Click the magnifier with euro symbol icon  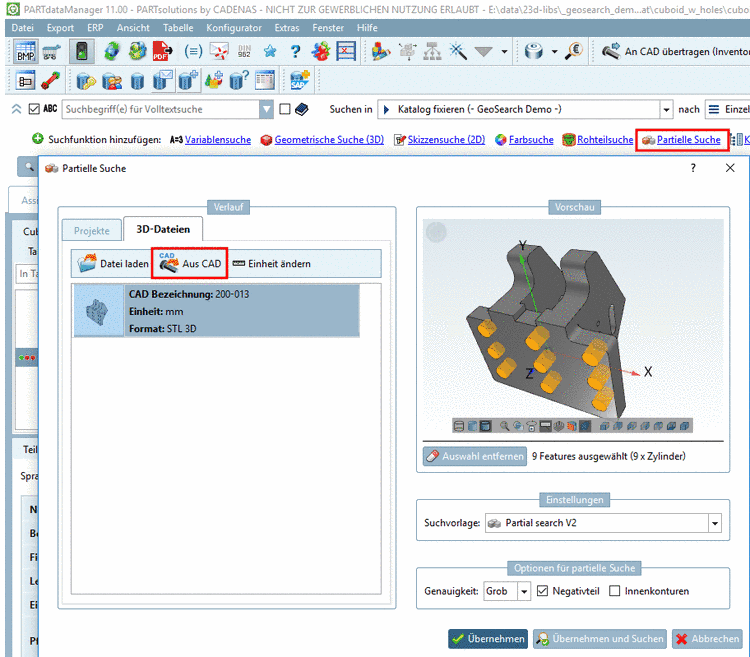click(573, 51)
